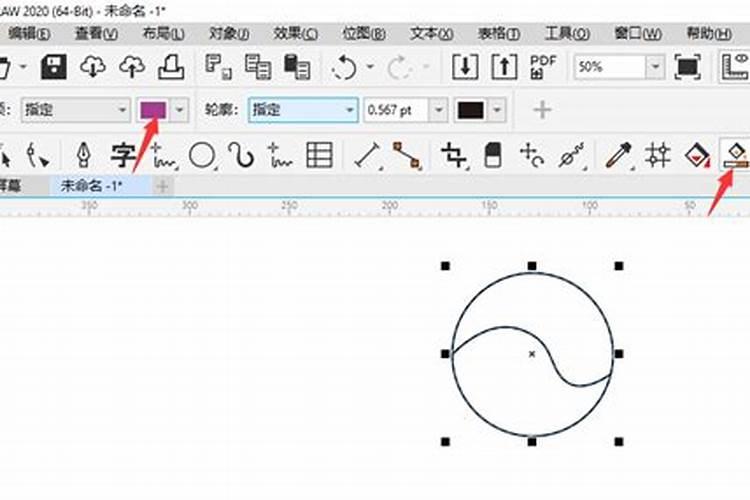Select the Ellipse tool

[202, 156]
